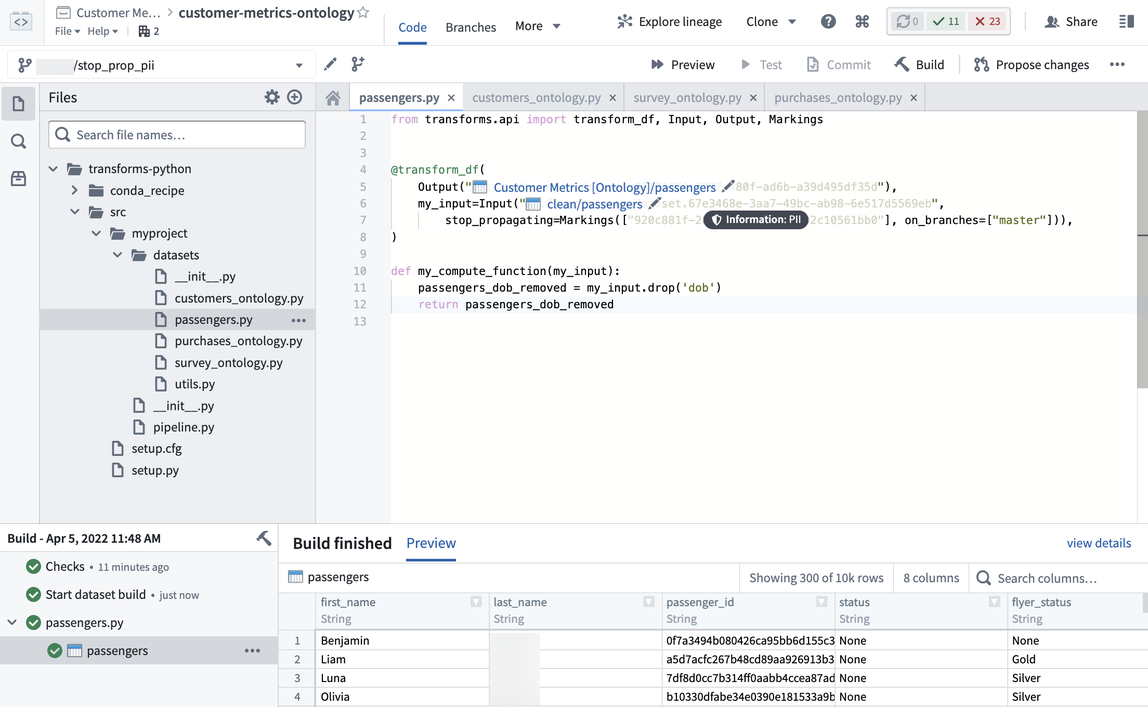Close the passengers.py editor tab

[451, 98]
